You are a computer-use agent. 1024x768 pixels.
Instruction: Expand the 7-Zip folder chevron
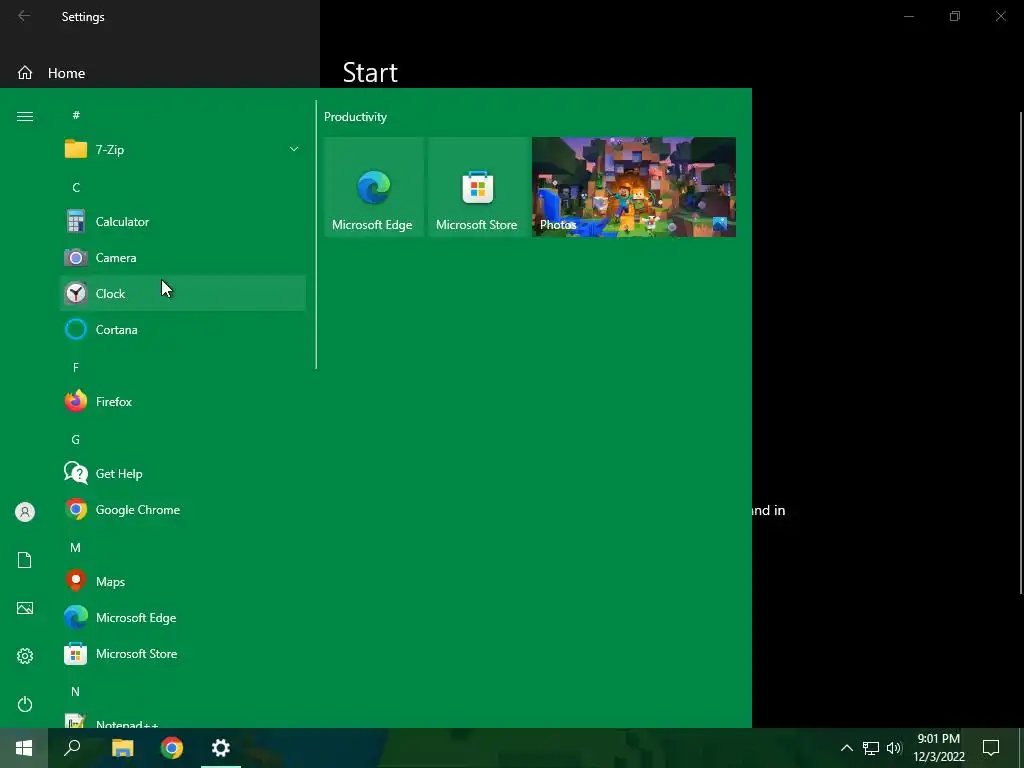coord(294,150)
